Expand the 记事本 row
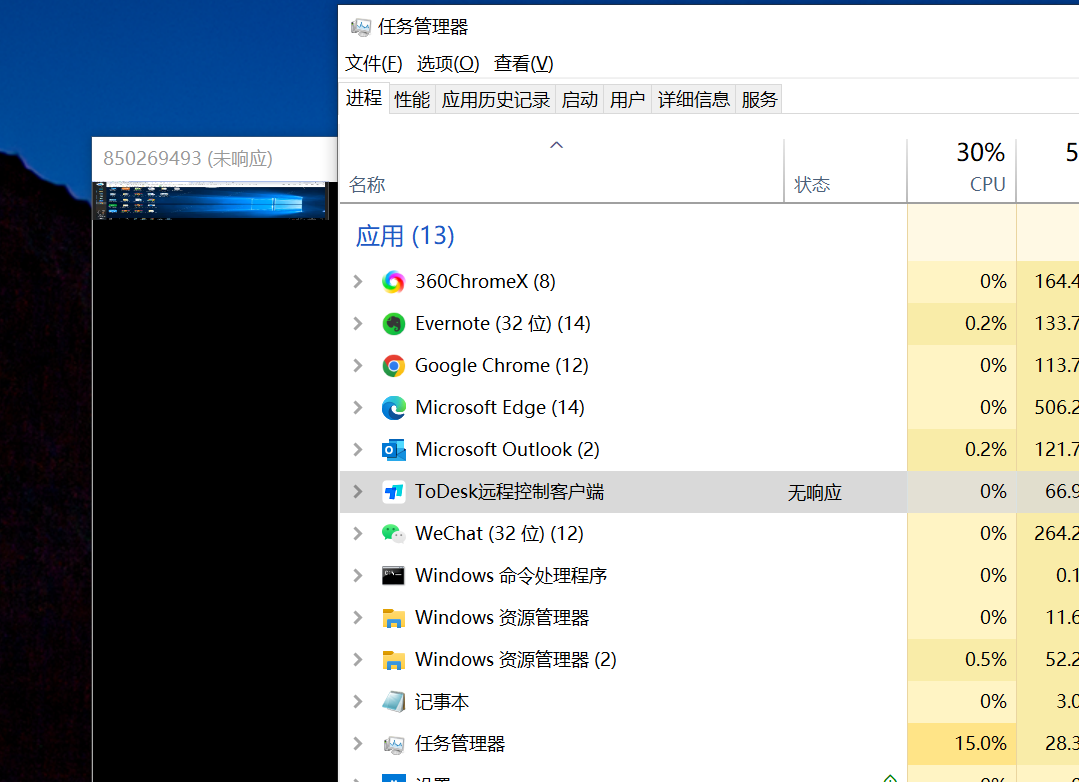Viewport: 1079px width, 782px height. click(x=358, y=701)
